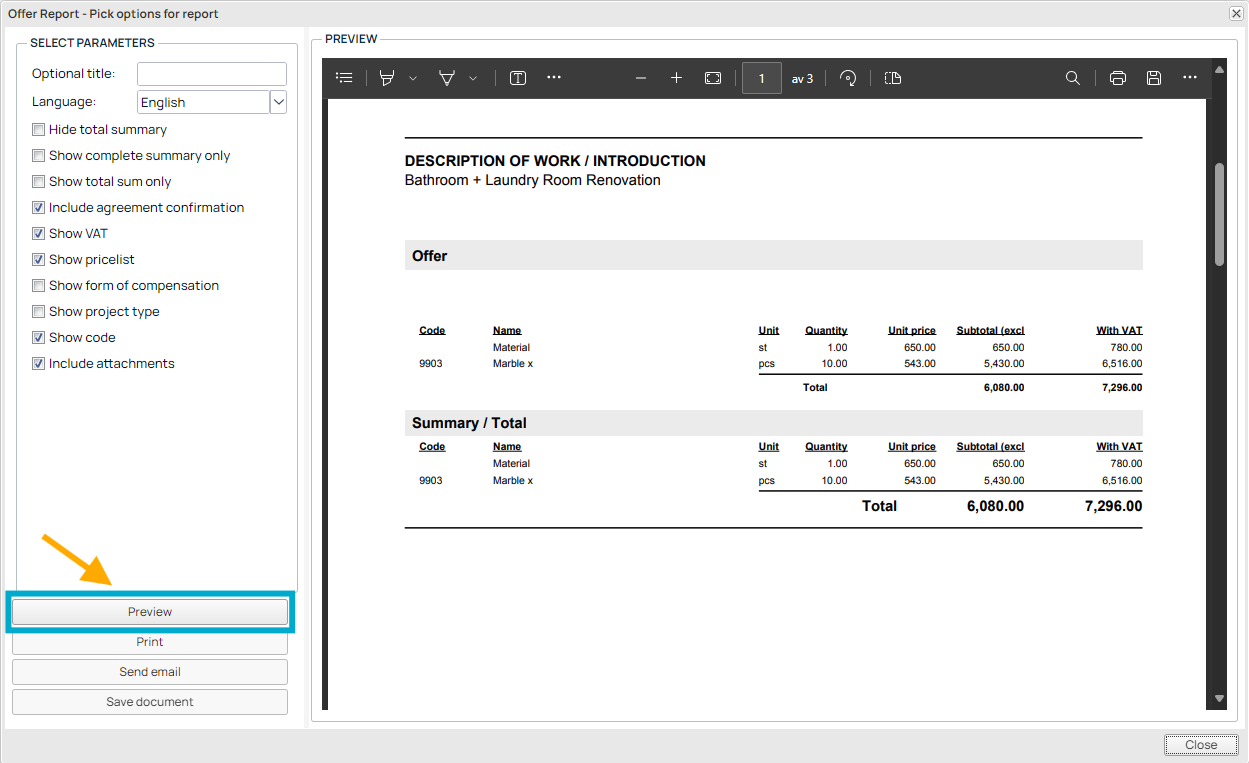This screenshot has width=1249, height=763.
Task: Click the PDF vertical scrollbar thumb
Action: pos(1219,214)
